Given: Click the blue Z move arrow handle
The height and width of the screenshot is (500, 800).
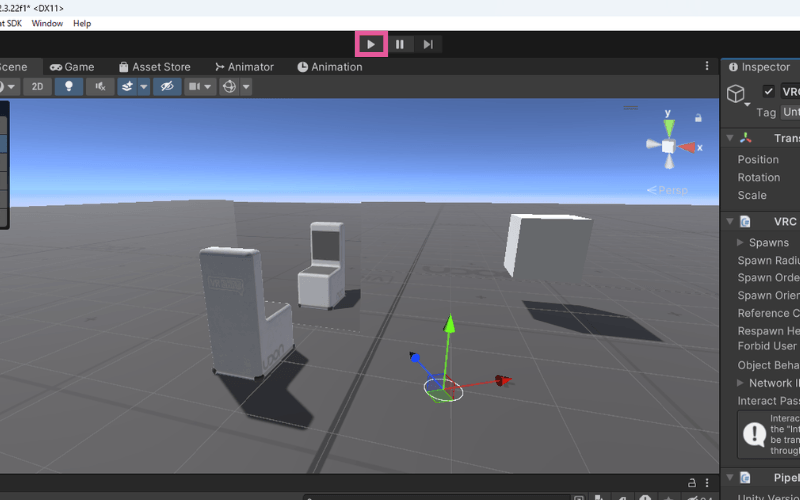Looking at the screenshot, I should (414, 357).
